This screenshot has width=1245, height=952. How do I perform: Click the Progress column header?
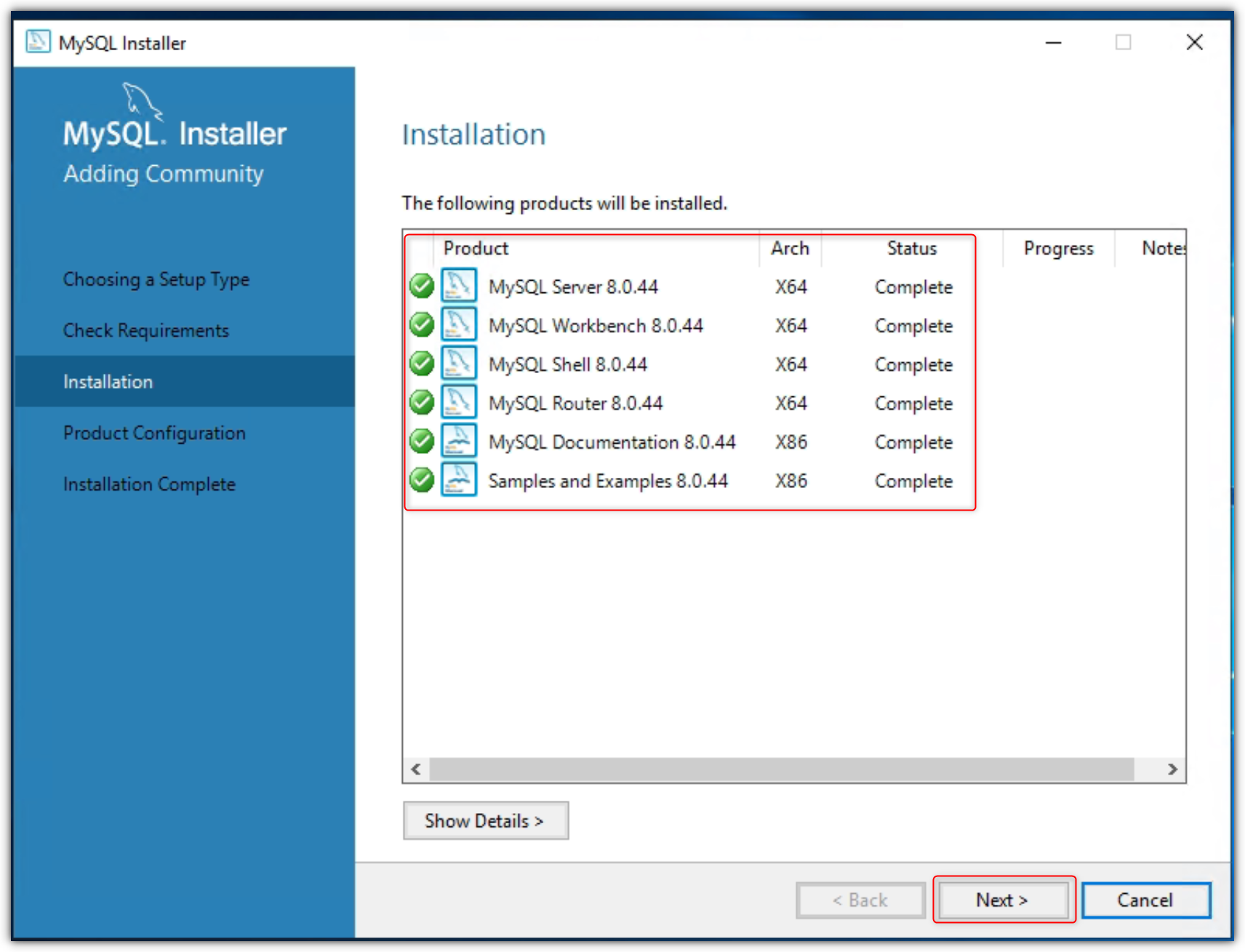[x=1059, y=249]
